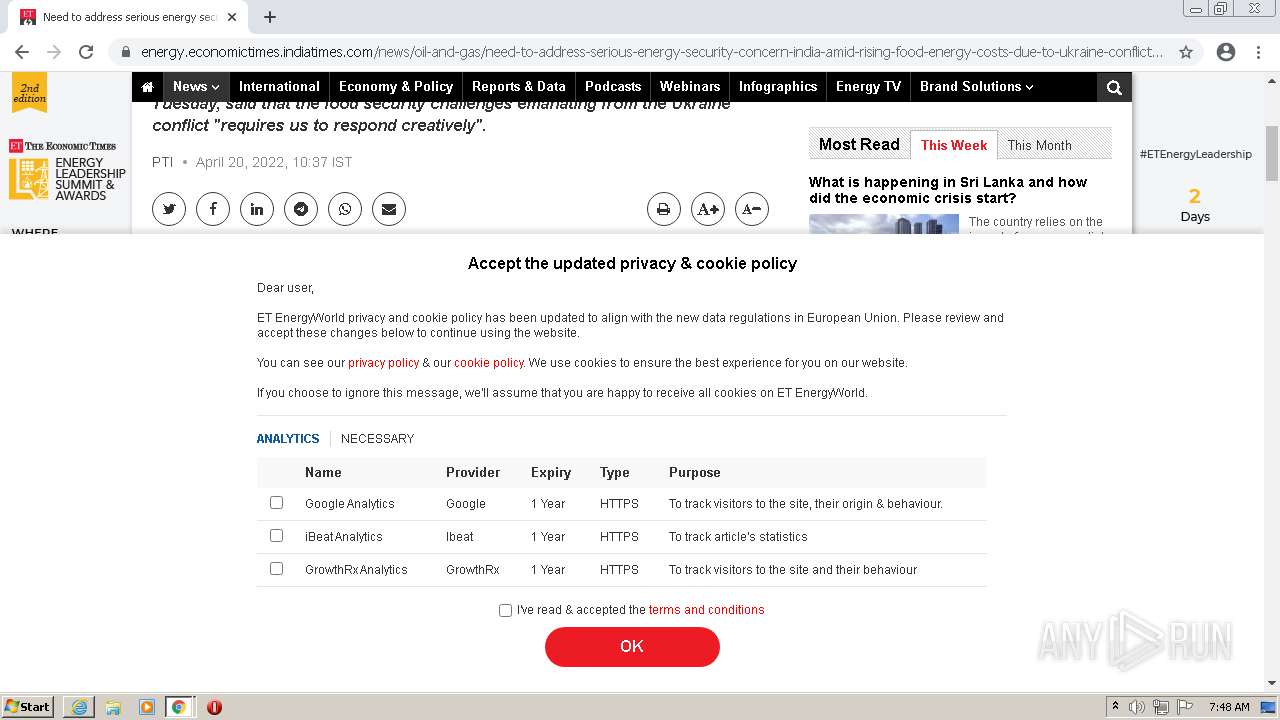The image size is (1280, 720).
Task: Decrease article font size
Action: (x=752, y=209)
